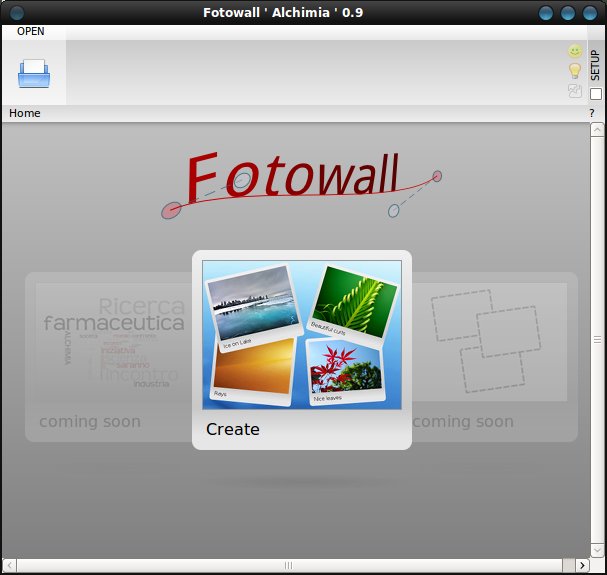The image size is (607, 575).
Task: Click the word cloud coming soon card
Action: [109, 357]
